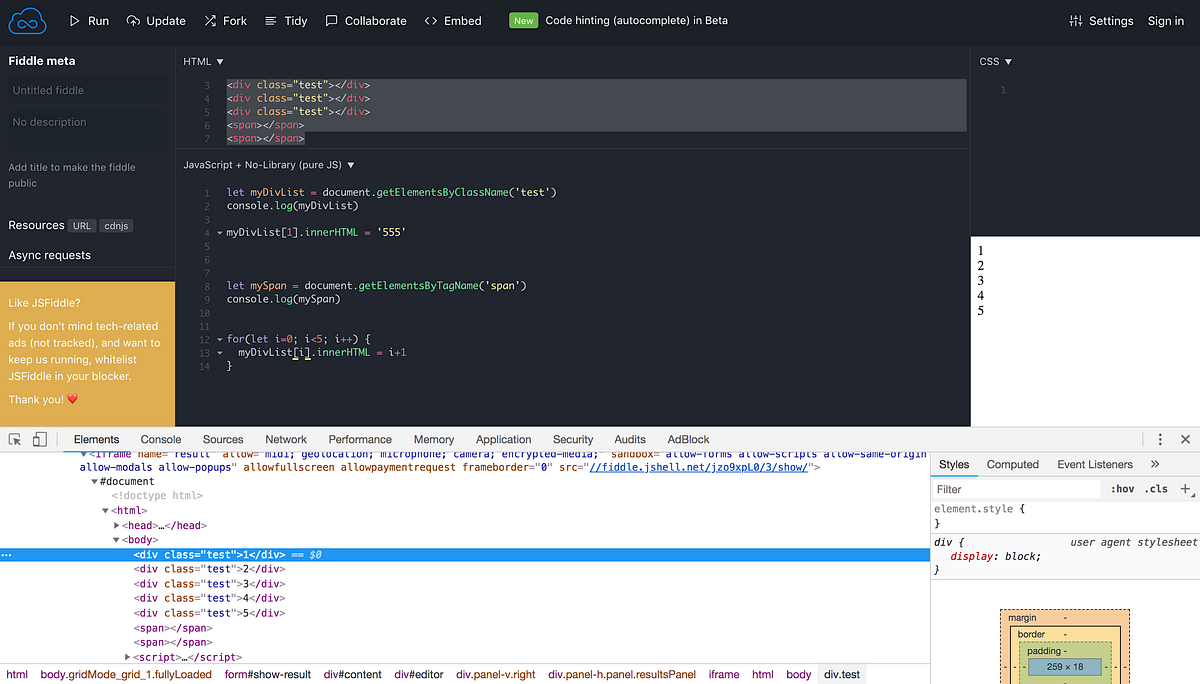This screenshot has height=684, width=1200.
Task: Open the Computed styles tab
Action: point(1013,464)
